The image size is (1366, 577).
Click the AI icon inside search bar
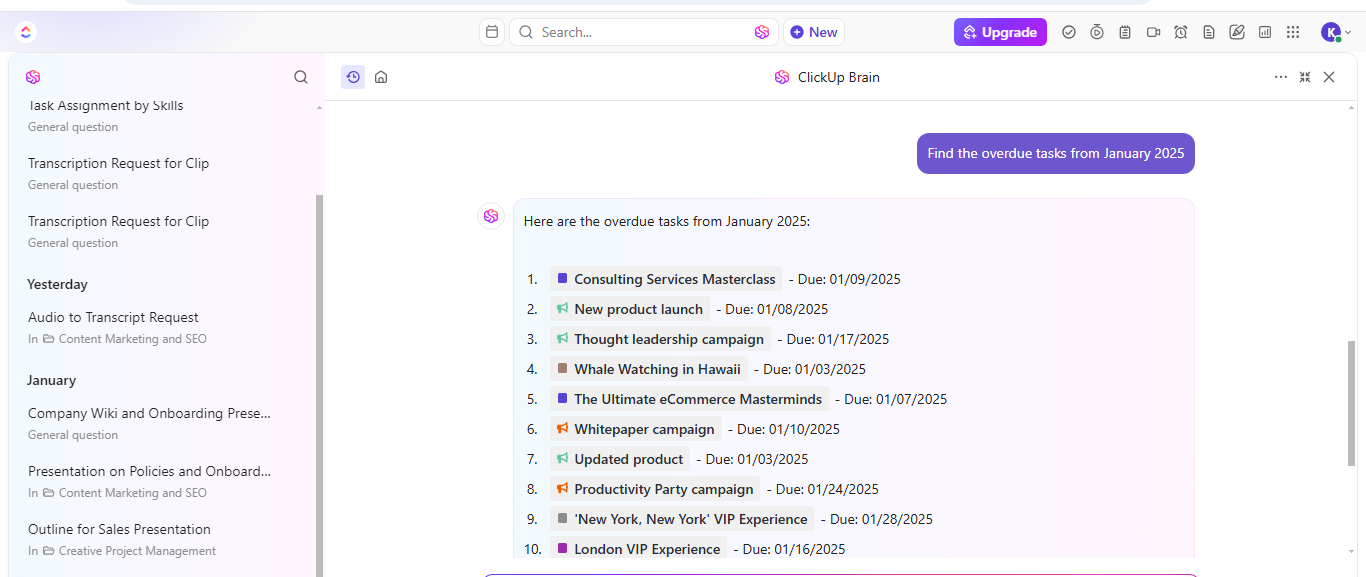762,32
